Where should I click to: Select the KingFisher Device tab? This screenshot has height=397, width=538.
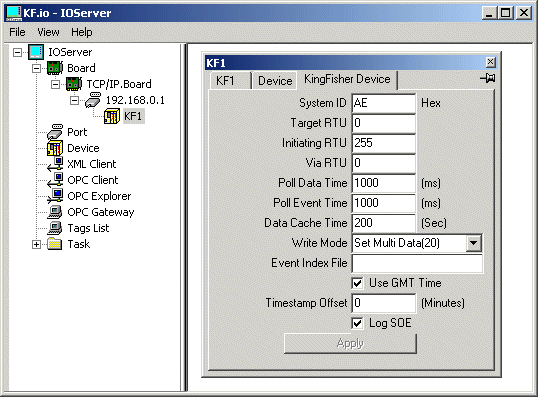point(347,79)
